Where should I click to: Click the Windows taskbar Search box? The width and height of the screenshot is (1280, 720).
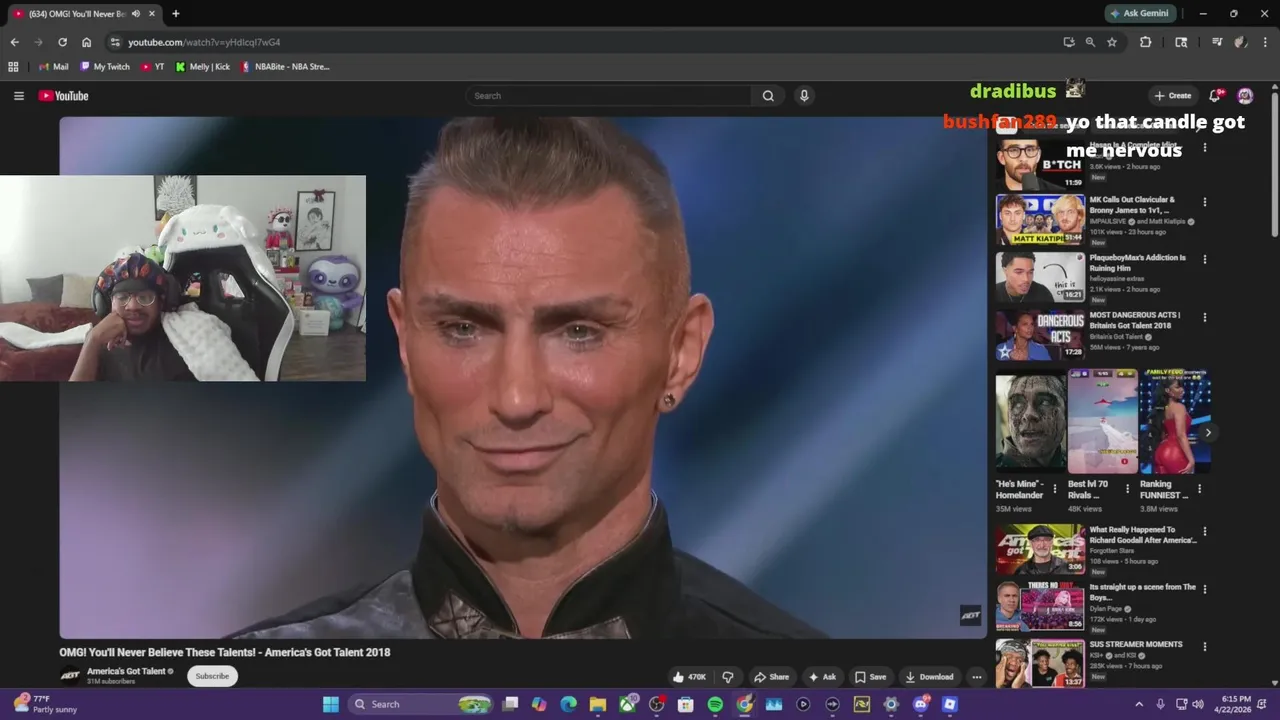421,704
